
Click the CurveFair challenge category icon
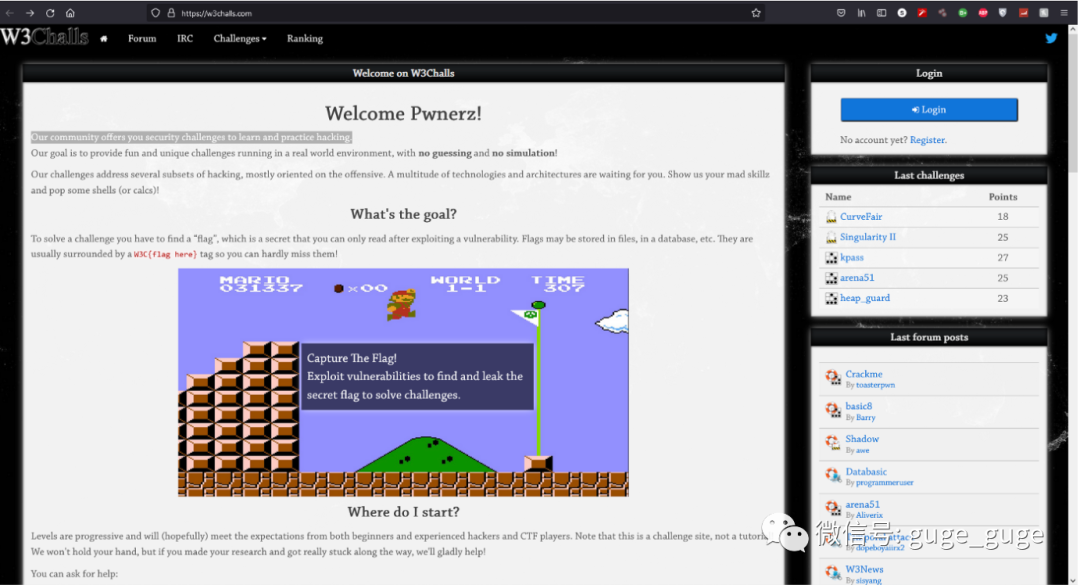(831, 217)
